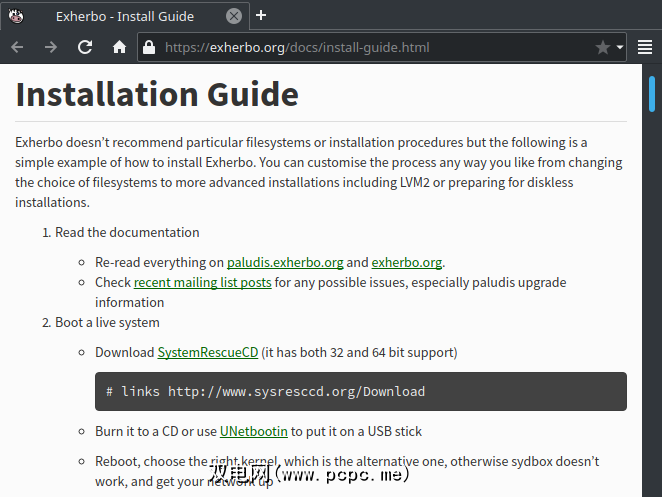
Task: Close the Exherbo - Install Guide tab
Action: pyautogui.click(x=233, y=15)
